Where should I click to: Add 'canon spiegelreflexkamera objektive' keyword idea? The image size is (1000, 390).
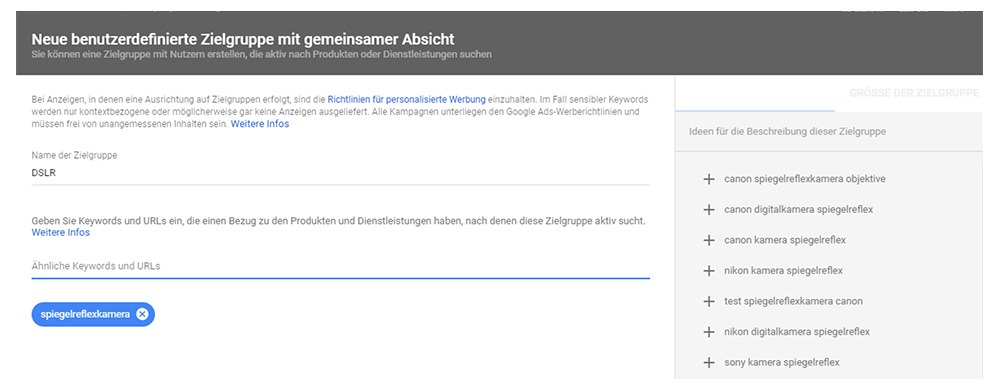point(708,179)
